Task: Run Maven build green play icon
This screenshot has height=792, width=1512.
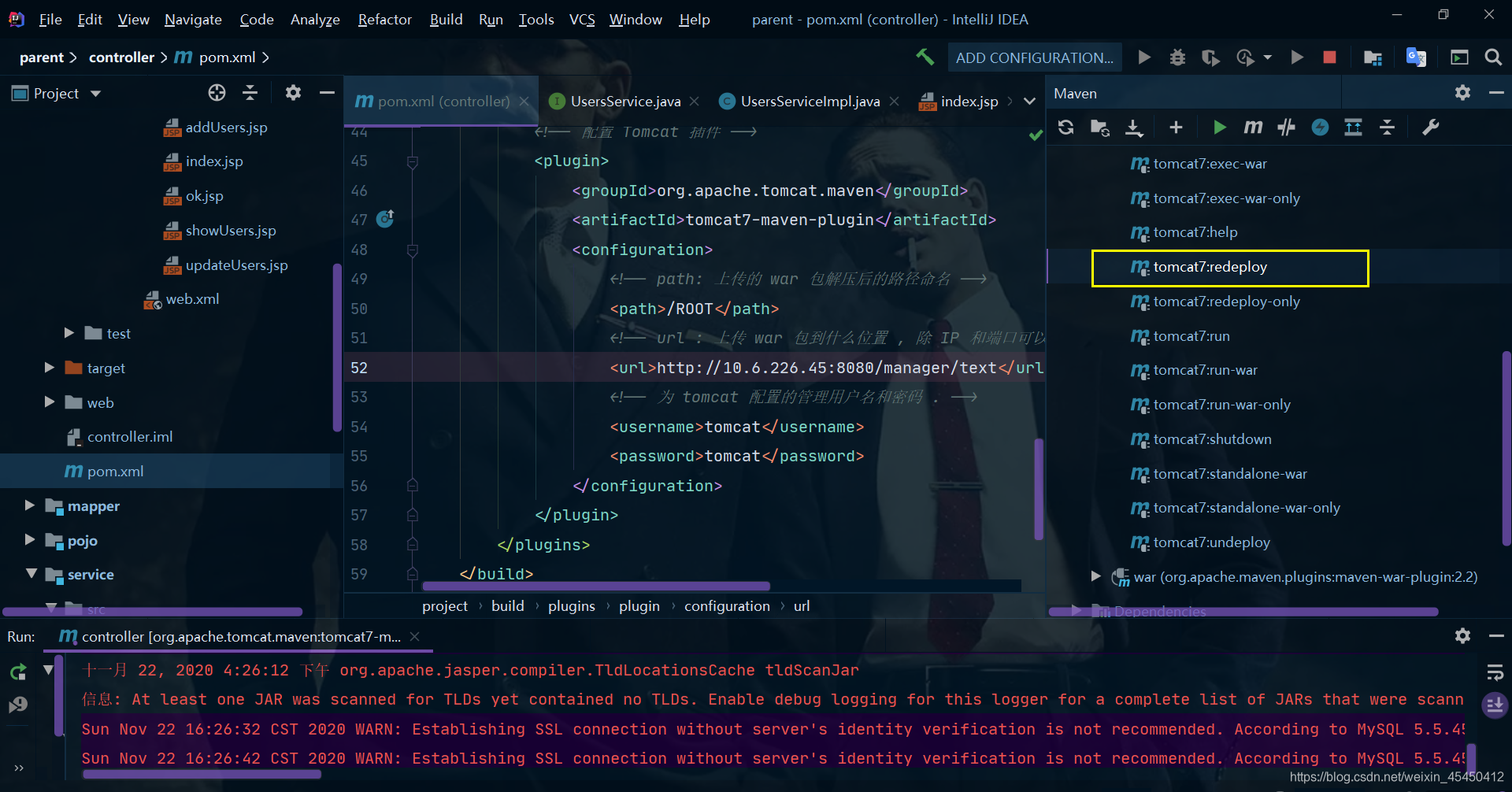Action: [x=1219, y=128]
